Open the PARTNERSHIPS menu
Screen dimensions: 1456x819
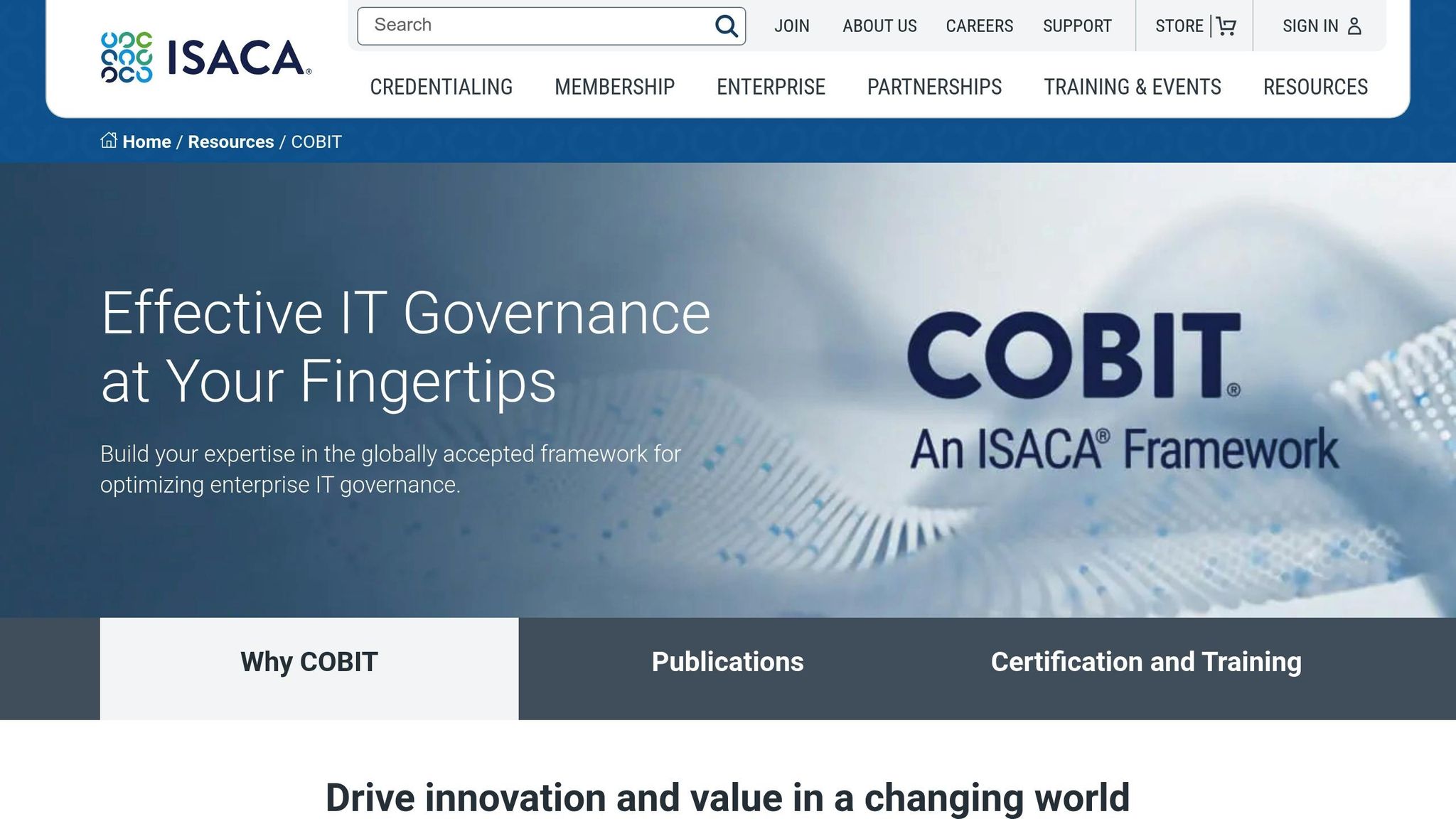933,86
